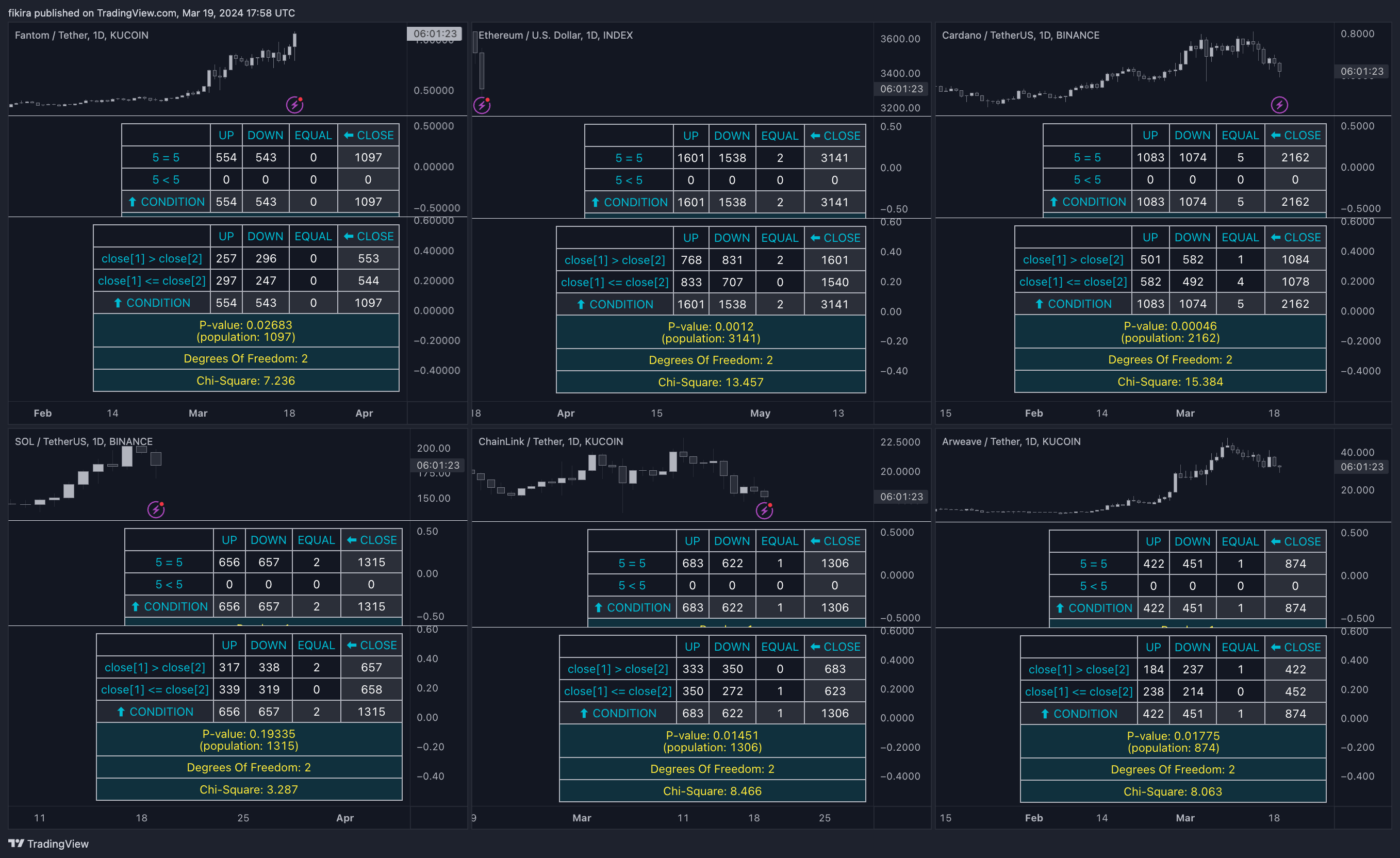1400x858 pixels.
Task: Click the '40.000' price label on Arweave axis
Action: [1357, 452]
